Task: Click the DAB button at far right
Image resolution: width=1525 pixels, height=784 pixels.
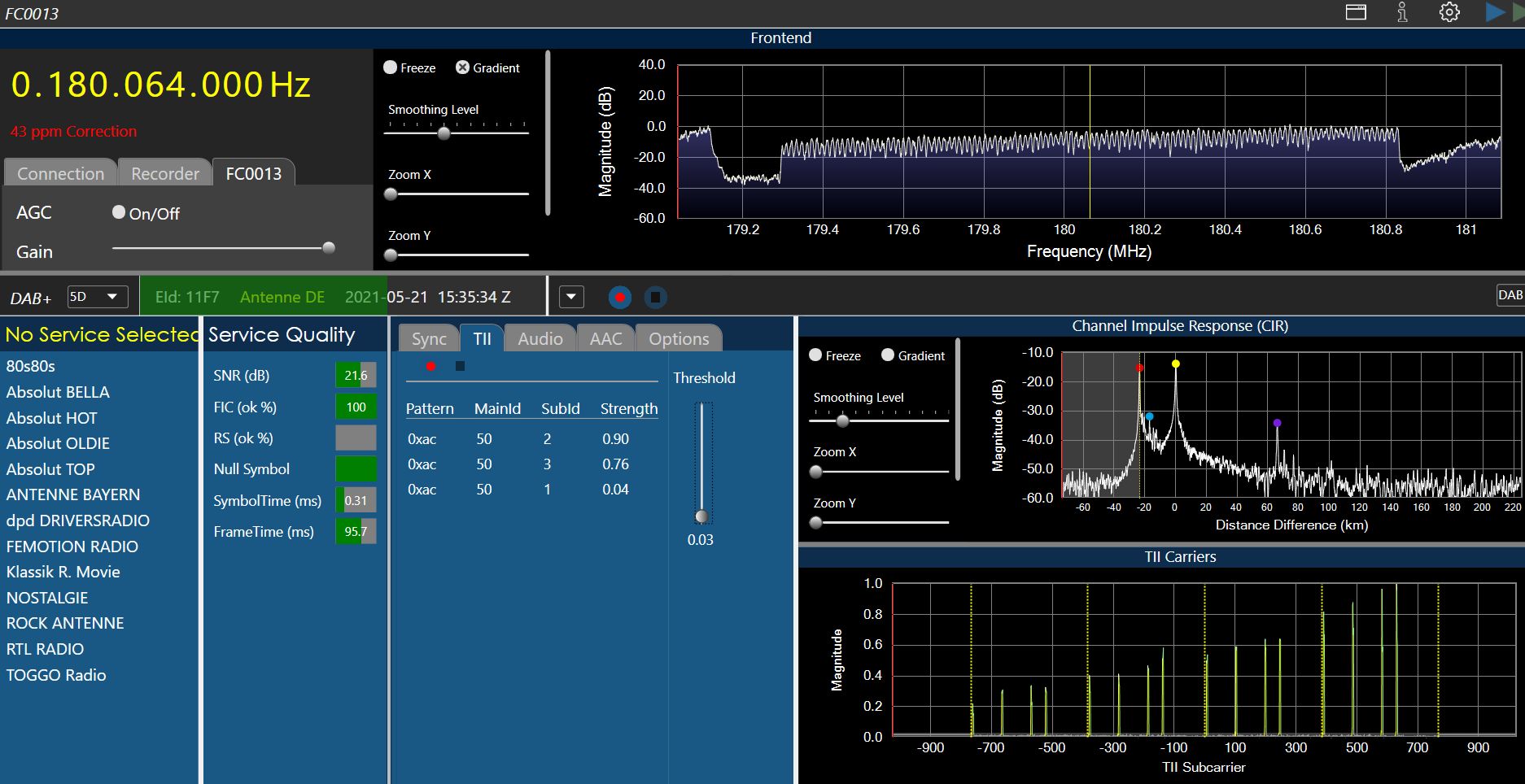Action: click(x=1510, y=295)
